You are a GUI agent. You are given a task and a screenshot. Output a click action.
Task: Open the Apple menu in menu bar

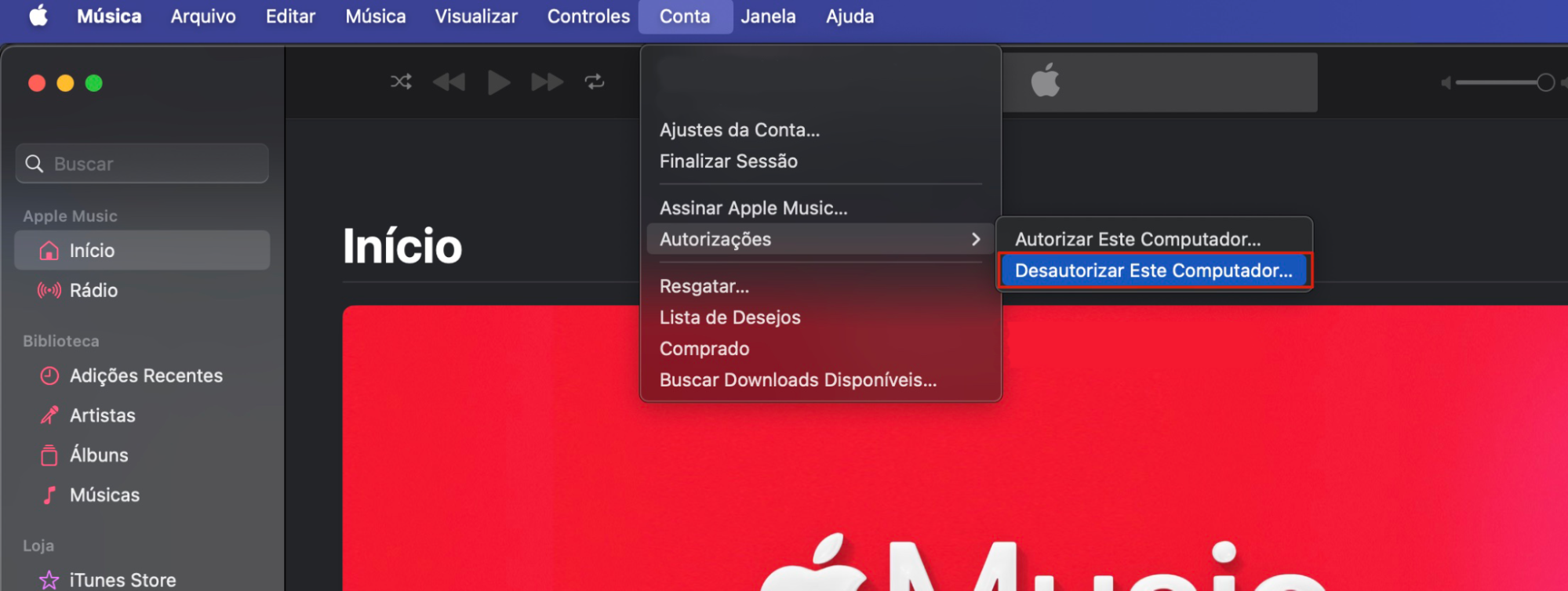pyautogui.click(x=38, y=16)
